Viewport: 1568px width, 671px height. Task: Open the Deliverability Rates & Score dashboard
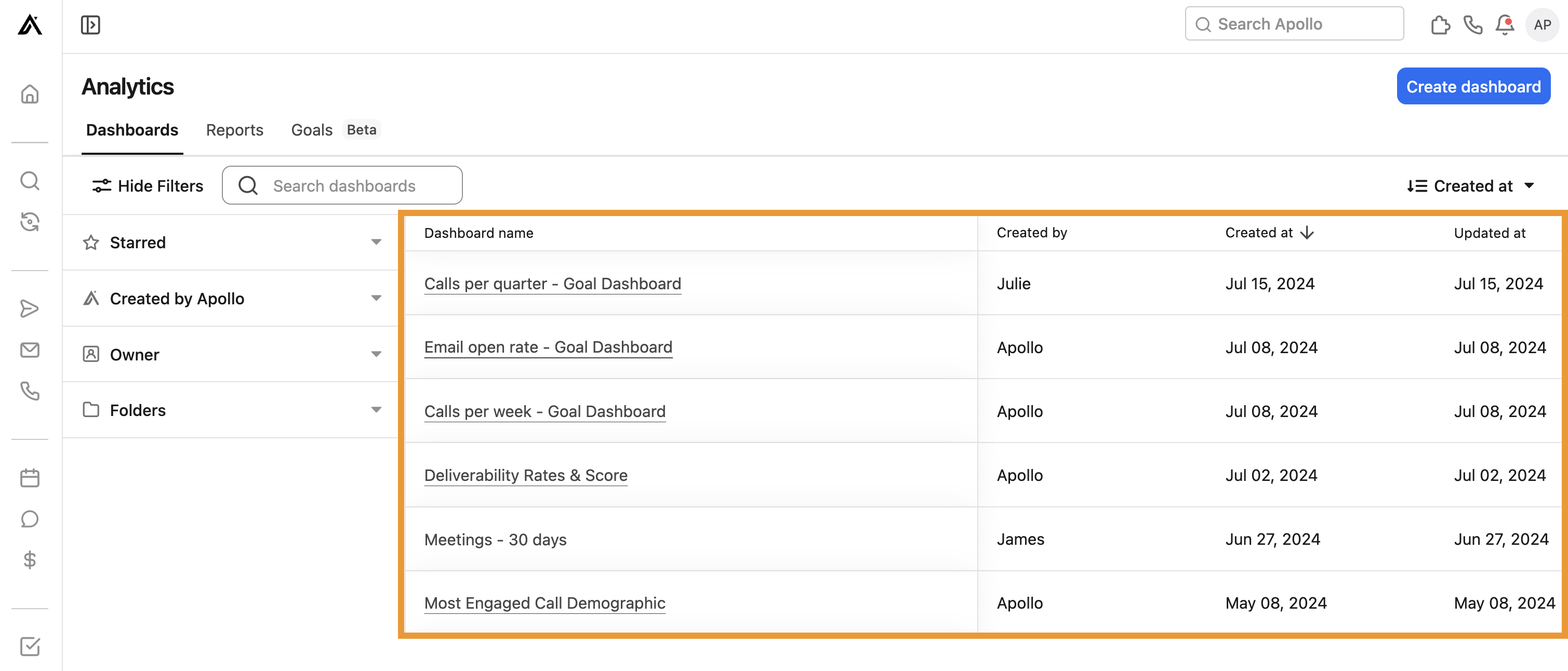(x=526, y=475)
